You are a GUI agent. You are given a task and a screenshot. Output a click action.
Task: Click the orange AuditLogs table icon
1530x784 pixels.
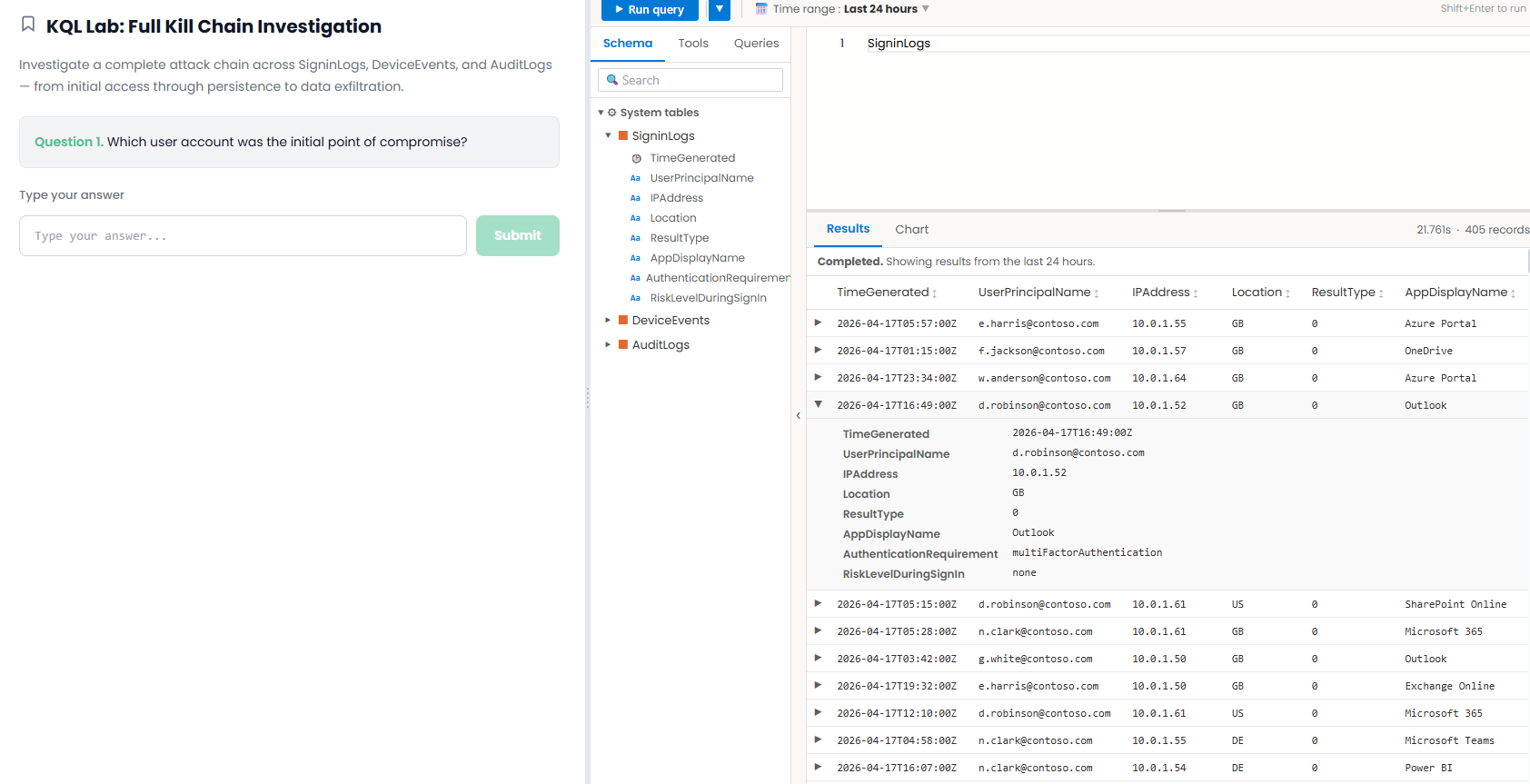[623, 344]
